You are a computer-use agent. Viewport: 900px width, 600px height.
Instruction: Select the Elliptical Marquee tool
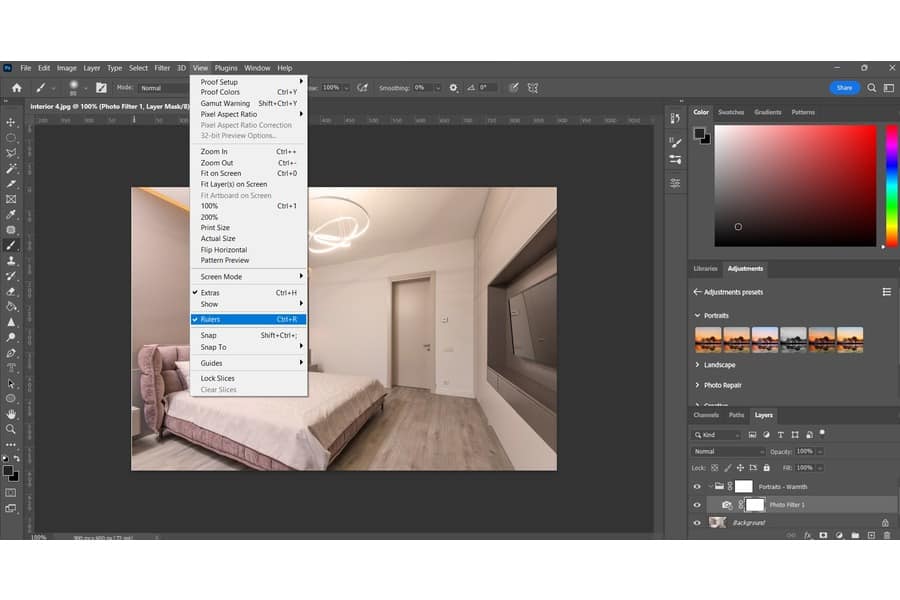pyautogui.click(x=11, y=138)
